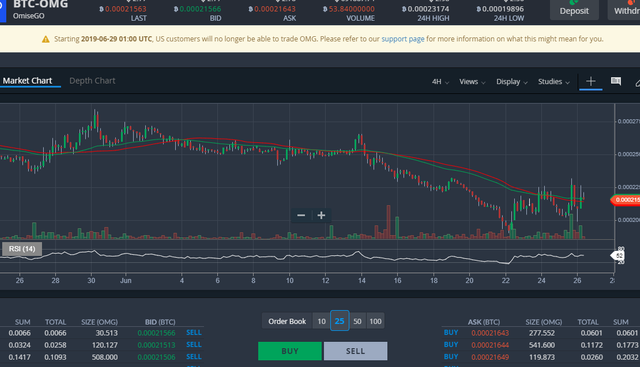The image size is (640, 367).
Task: Open the Display dropdown menu
Action: (x=512, y=82)
